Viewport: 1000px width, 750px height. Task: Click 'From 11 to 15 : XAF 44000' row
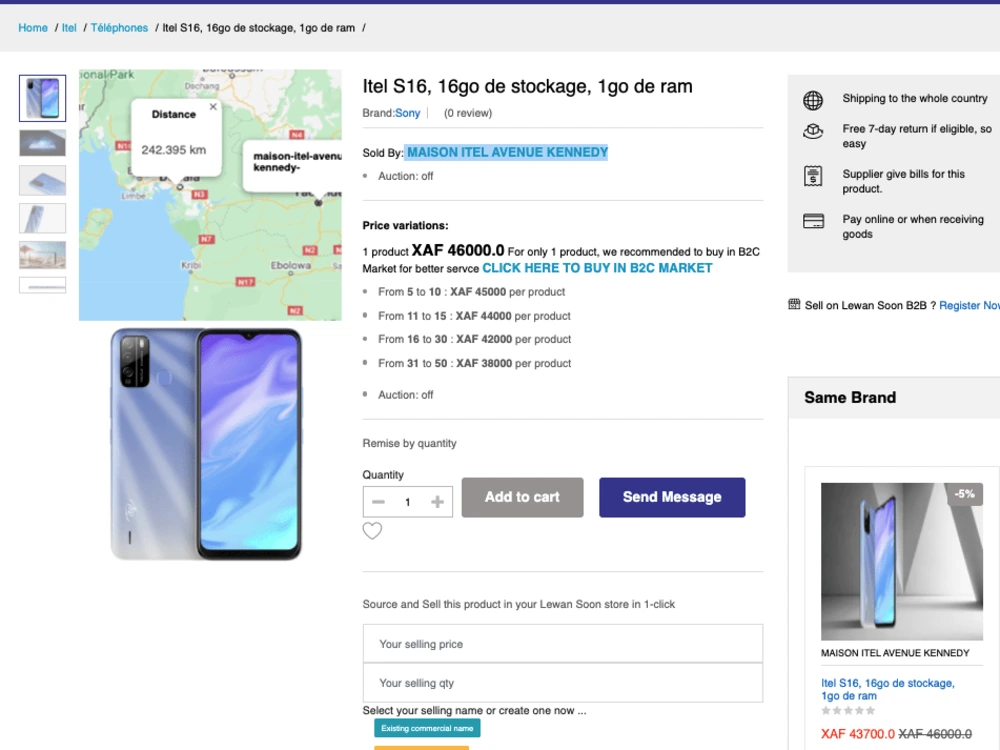[x=474, y=316]
